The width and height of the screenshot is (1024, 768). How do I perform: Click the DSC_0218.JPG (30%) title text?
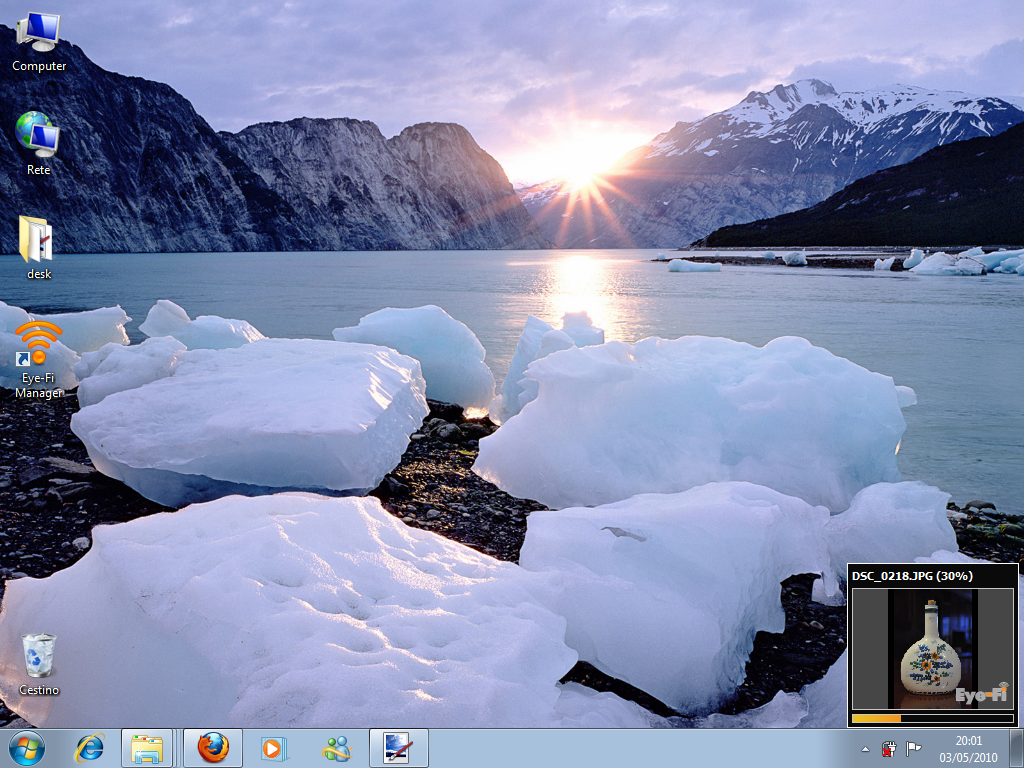tap(911, 576)
